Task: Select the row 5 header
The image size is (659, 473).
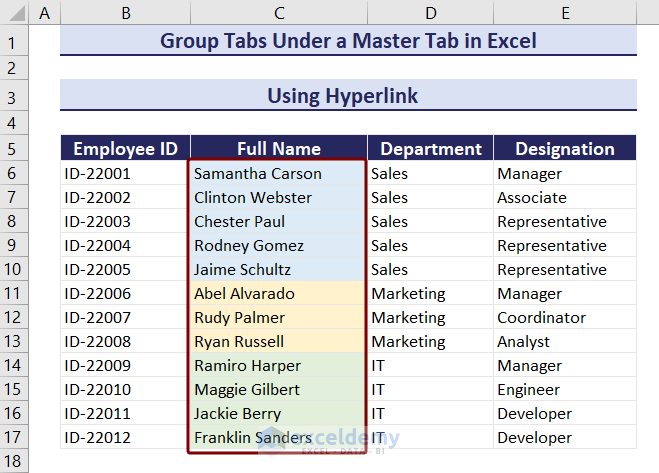Action: [14, 149]
